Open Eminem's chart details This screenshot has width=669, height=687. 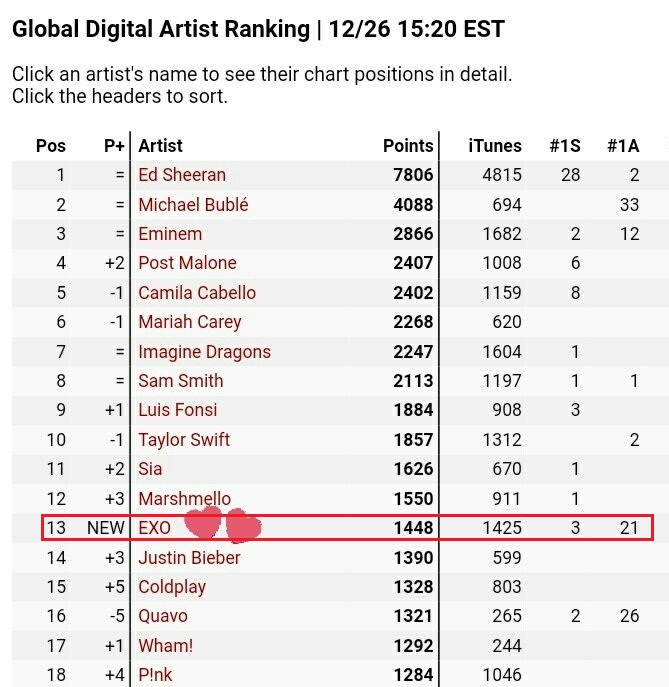click(x=170, y=234)
